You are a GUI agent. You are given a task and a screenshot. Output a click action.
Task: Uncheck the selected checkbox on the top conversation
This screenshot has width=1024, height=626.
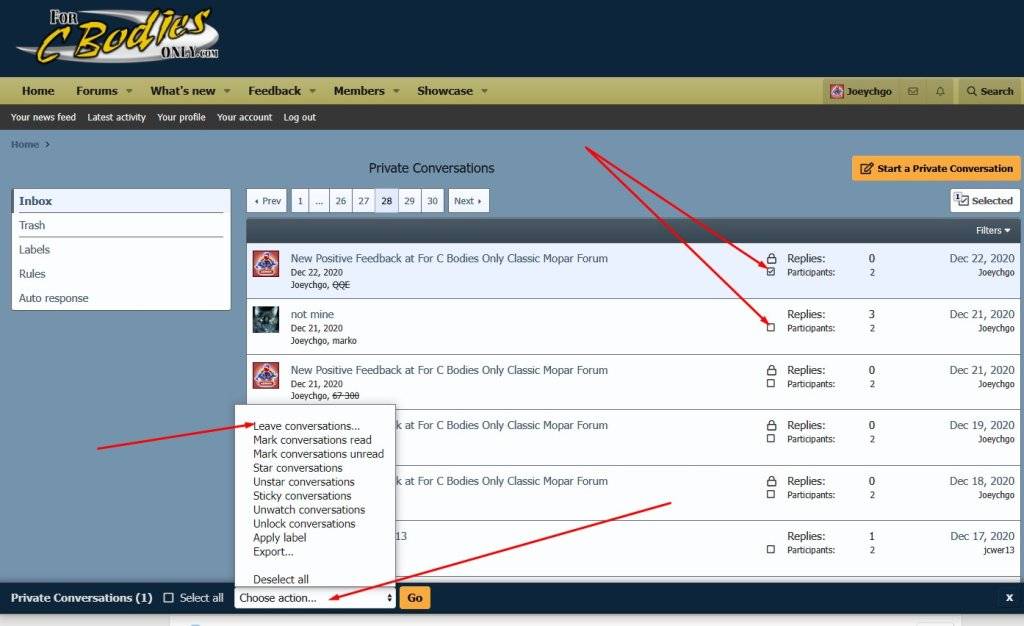tap(773, 270)
